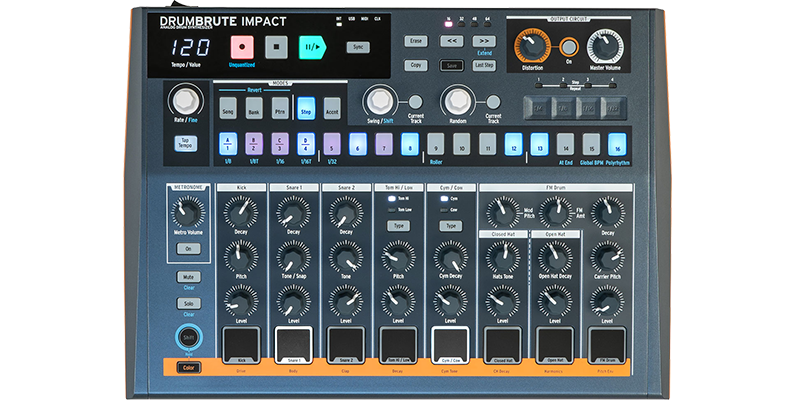The height and width of the screenshot is (400, 795).
Task: Adjust the FM Drum Mod Pitch knob
Action: (503, 212)
